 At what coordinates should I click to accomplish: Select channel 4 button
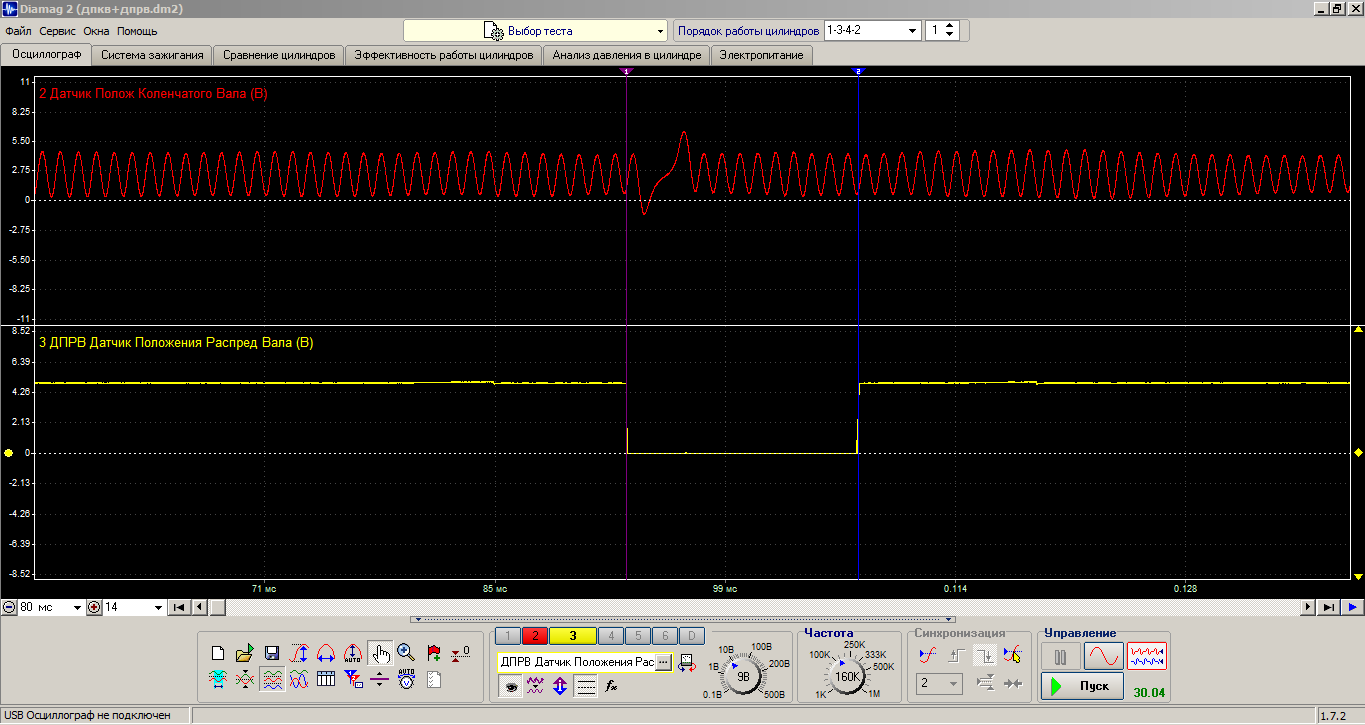611,636
